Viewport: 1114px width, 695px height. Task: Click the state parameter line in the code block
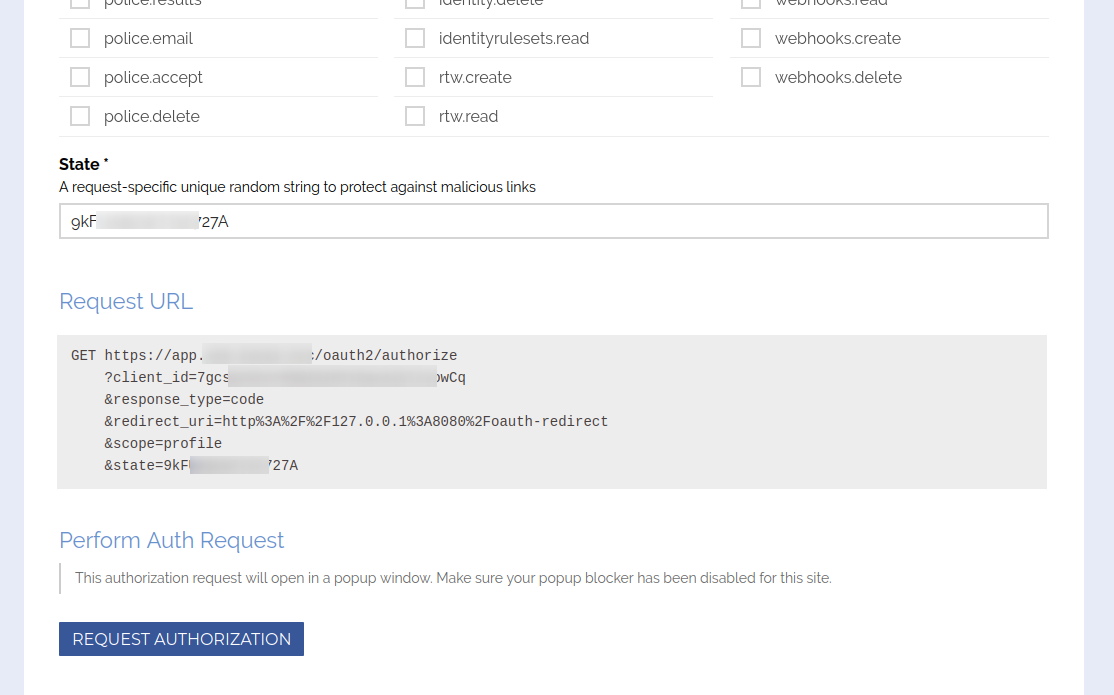[200, 466]
